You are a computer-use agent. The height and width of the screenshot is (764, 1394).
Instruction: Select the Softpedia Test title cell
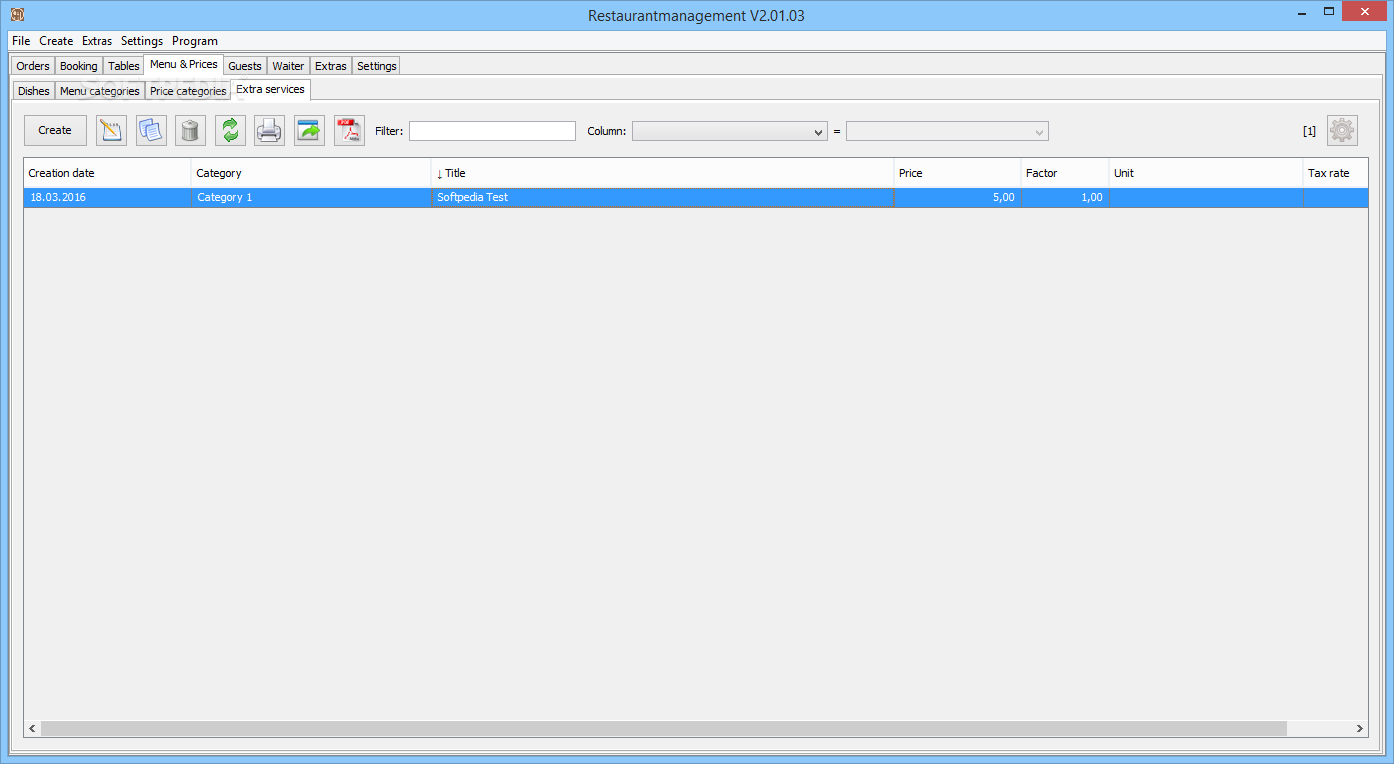(x=663, y=198)
